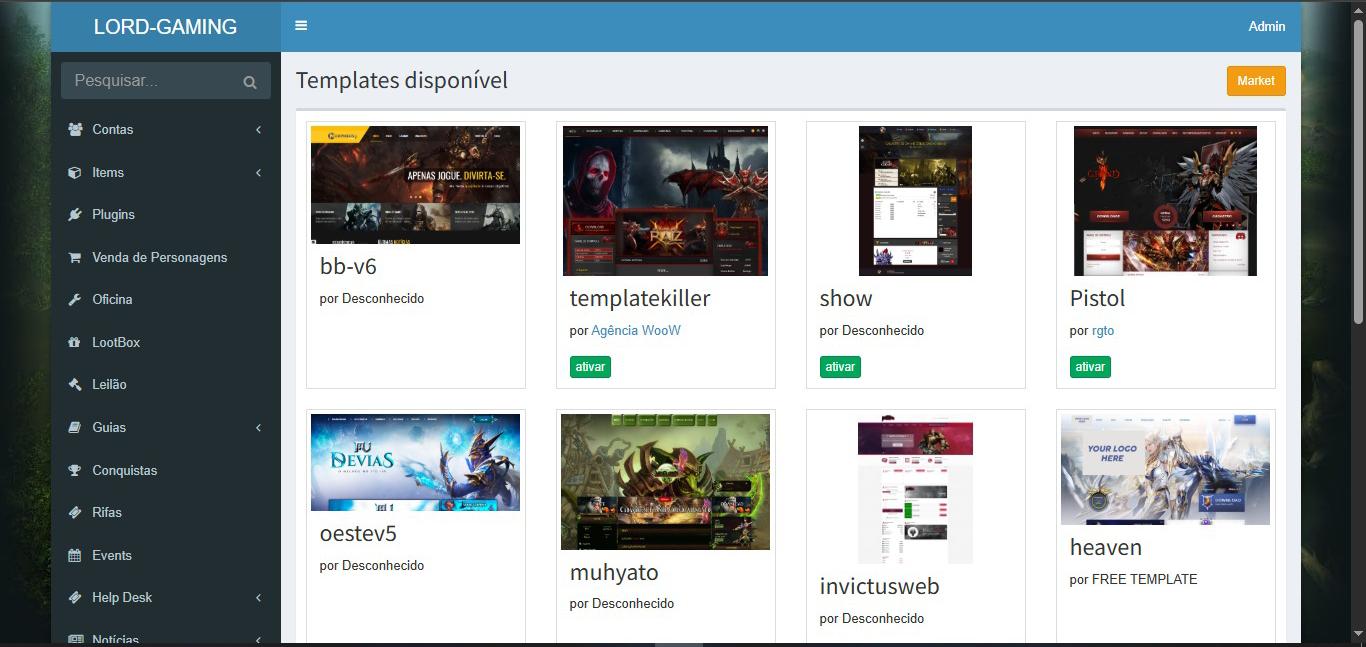The height and width of the screenshot is (647, 1366).
Task: Activate the show template
Action: point(840,367)
